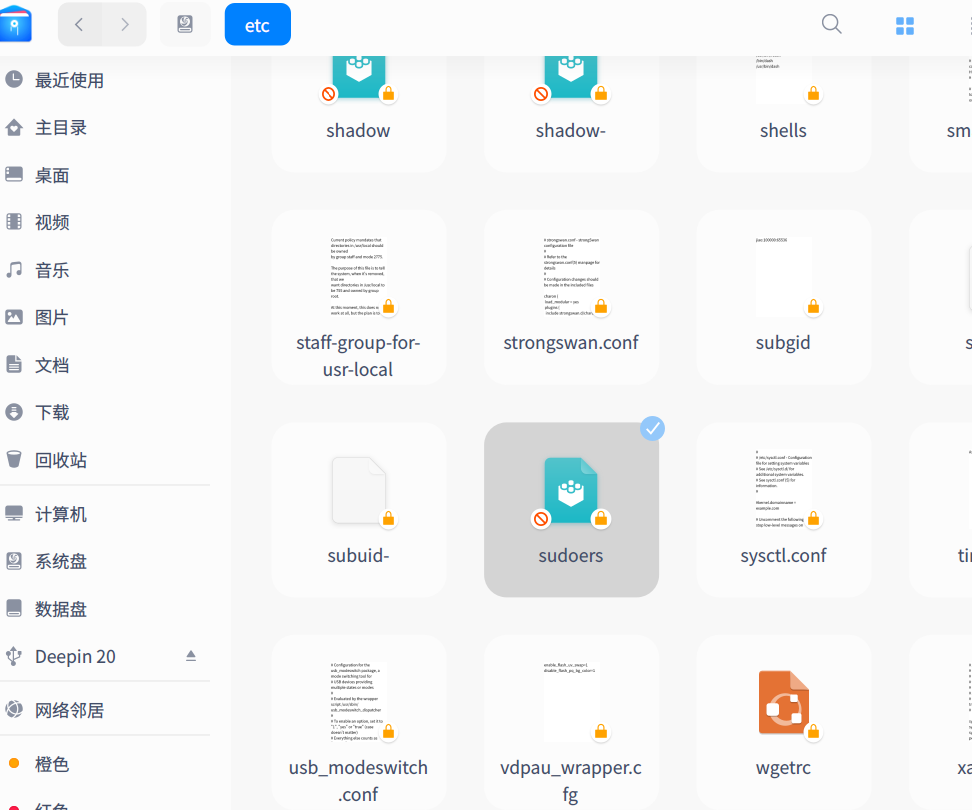The width and height of the screenshot is (972, 810).
Task: Open 系统盘 in the sidebar
Action: click(105, 561)
